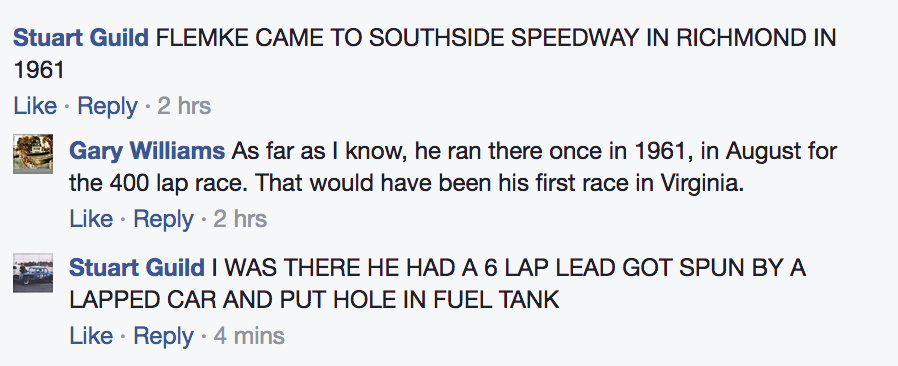The image size is (898, 366).
Task: Open the 2 hrs timestamp on Stuart's top comment
Action: point(184,106)
